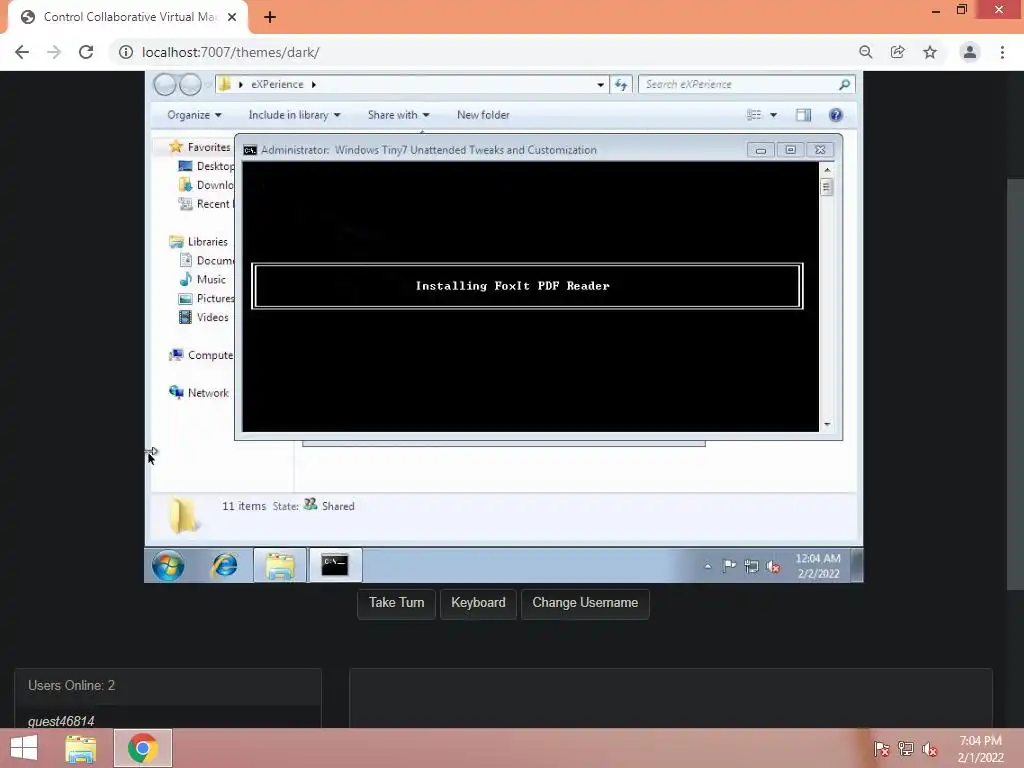The height and width of the screenshot is (768, 1024).
Task: Bookmark this tab with the star
Action: pos(930,52)
